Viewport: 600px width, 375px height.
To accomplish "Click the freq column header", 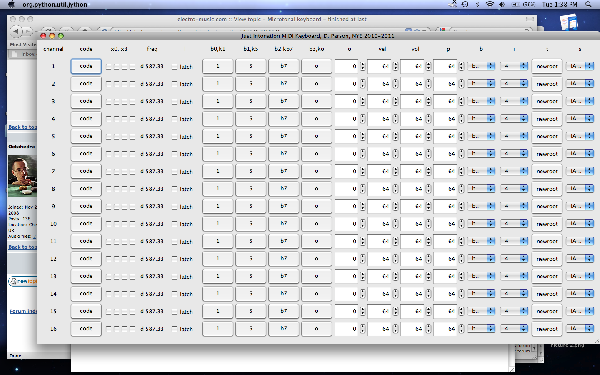I will tap(152, 49).
